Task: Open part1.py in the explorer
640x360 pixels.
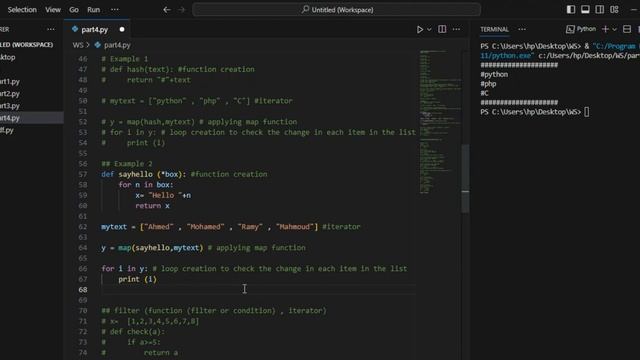Action: [10, 82]
